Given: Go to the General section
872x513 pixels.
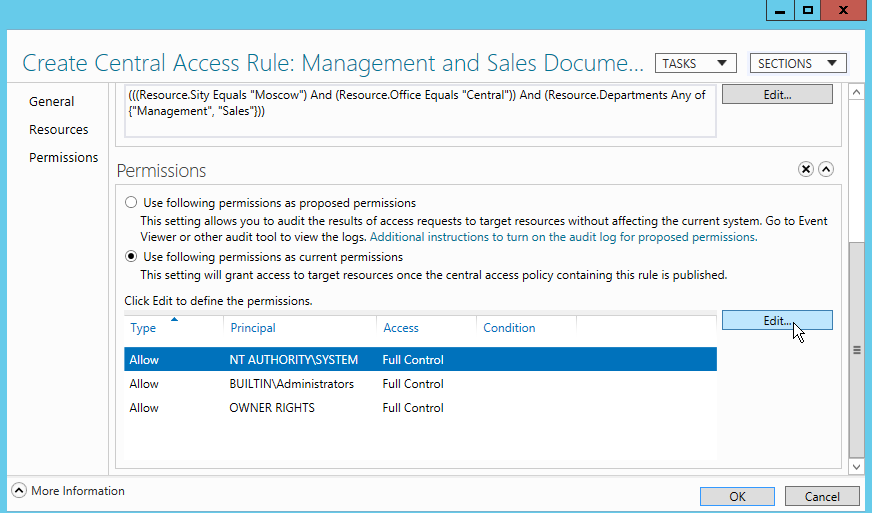Looking at the screenshot, I should [x=52, y=101].
